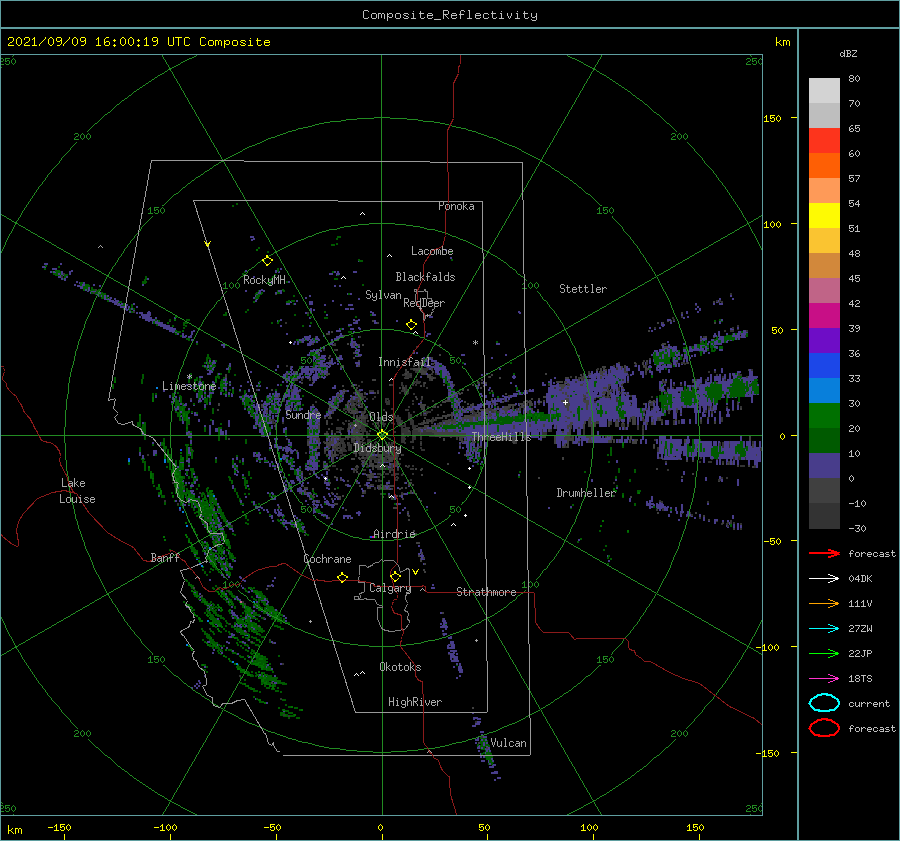Viewport: 900px width, 841px height.
Task: Click the Stettler label
Action: [583, 289]
